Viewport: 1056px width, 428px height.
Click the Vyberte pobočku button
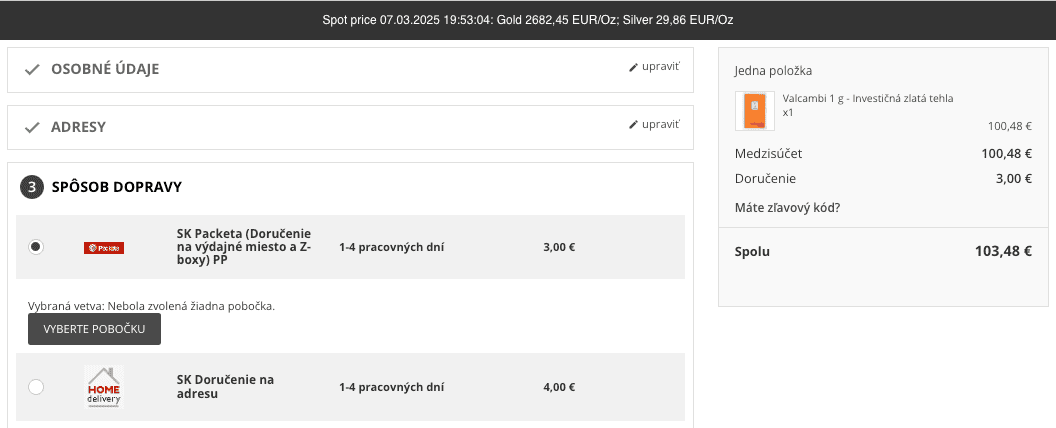pos(94,329)
